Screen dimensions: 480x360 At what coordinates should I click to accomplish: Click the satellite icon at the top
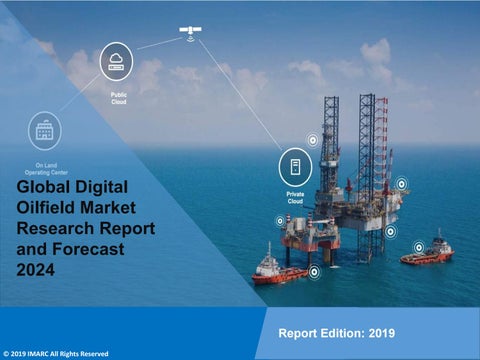pyautogui.click(x=190, y=33)
